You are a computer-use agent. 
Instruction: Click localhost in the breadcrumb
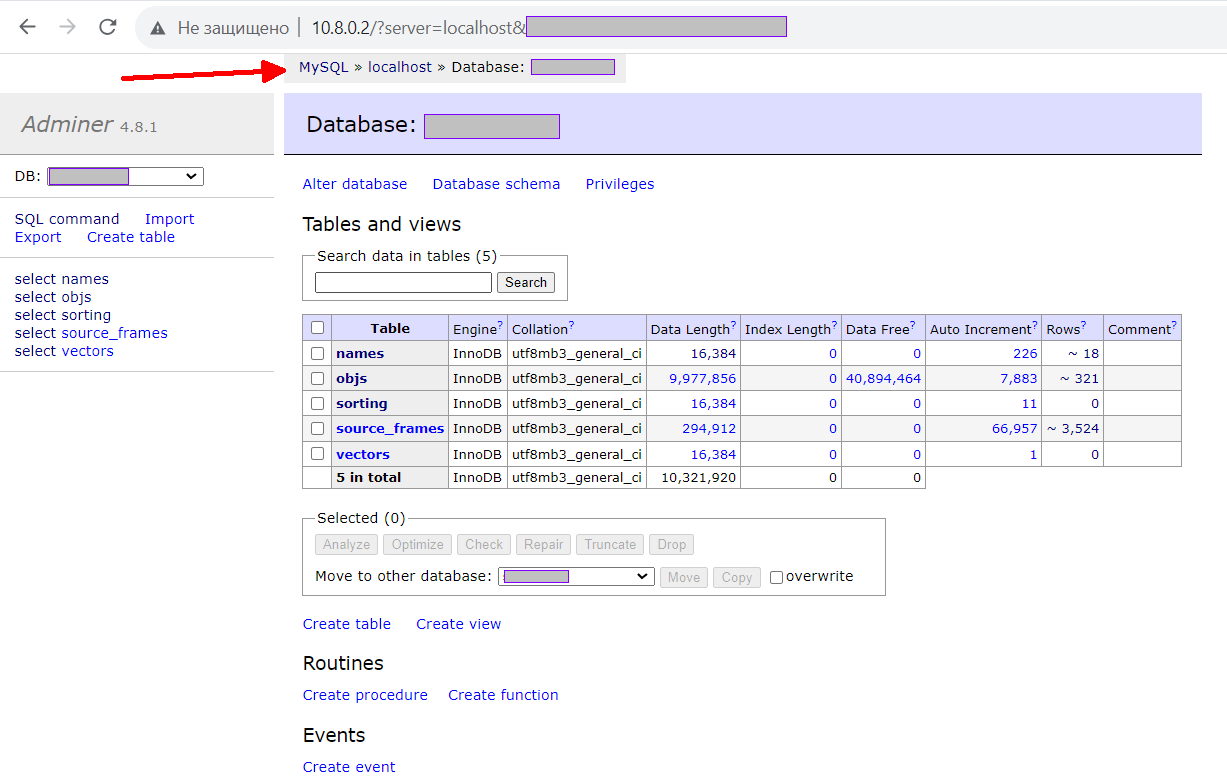click(x=400, y=67)
